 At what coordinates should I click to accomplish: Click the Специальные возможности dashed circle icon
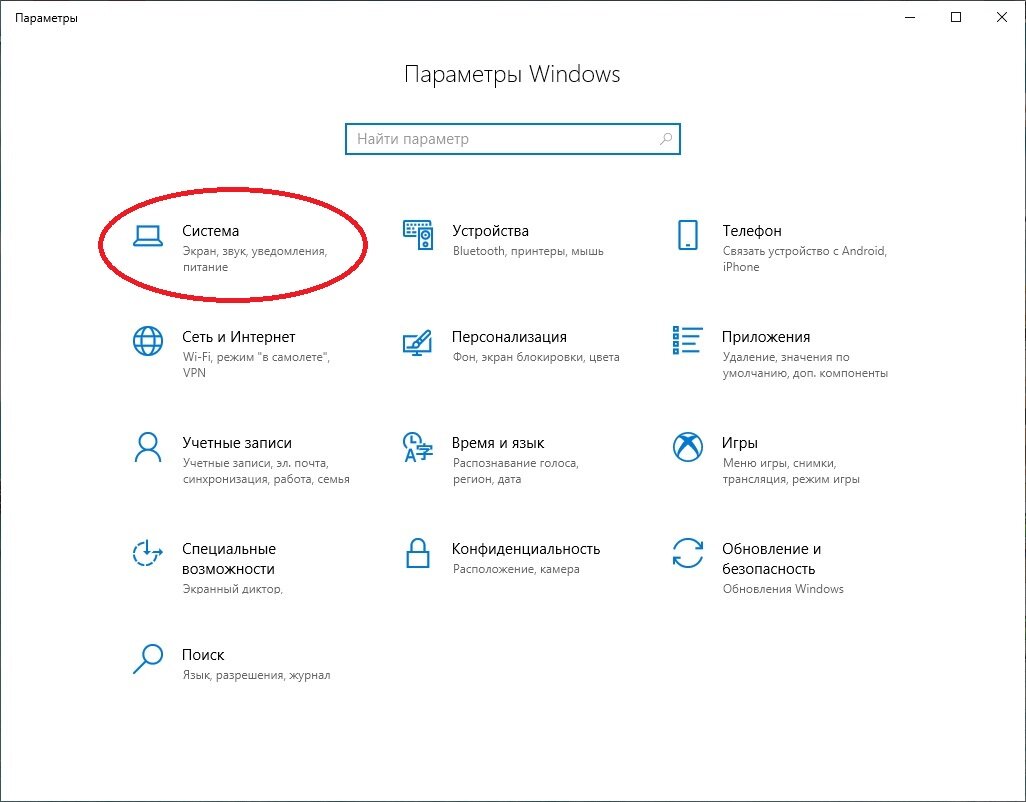147,553
